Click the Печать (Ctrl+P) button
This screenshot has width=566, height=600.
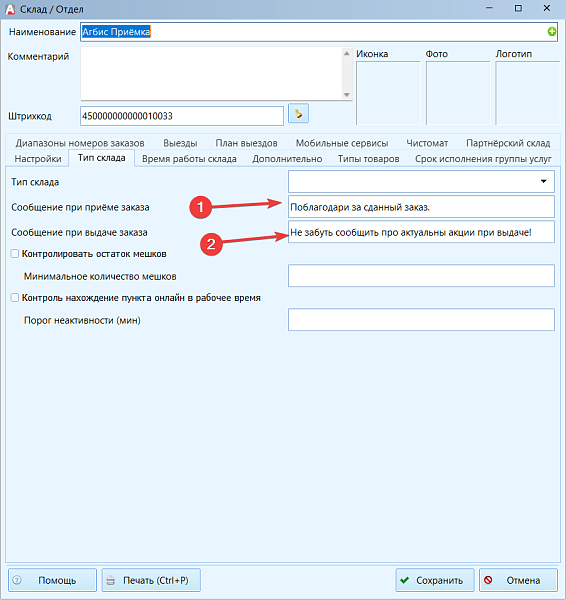151,580
